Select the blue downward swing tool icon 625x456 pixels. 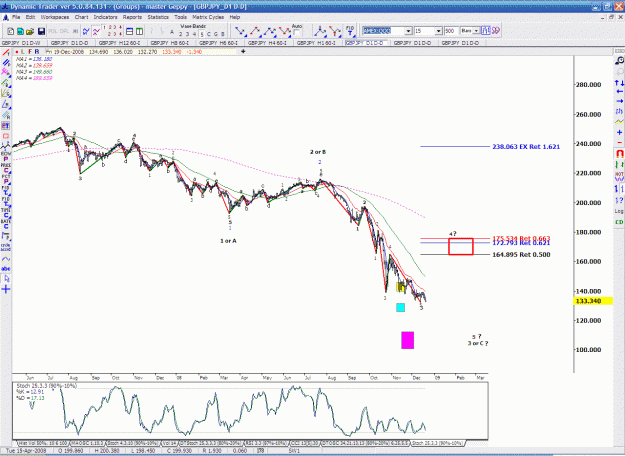(240, 31)
